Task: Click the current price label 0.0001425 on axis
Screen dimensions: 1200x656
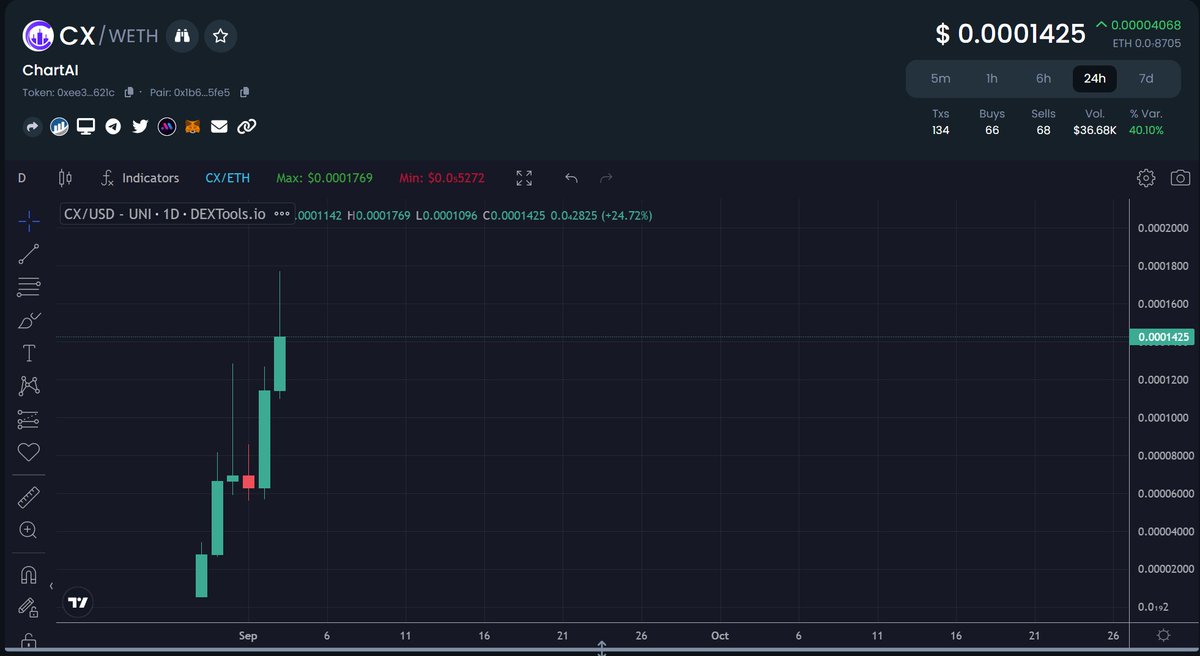Action: click(x=1161, y=337)
